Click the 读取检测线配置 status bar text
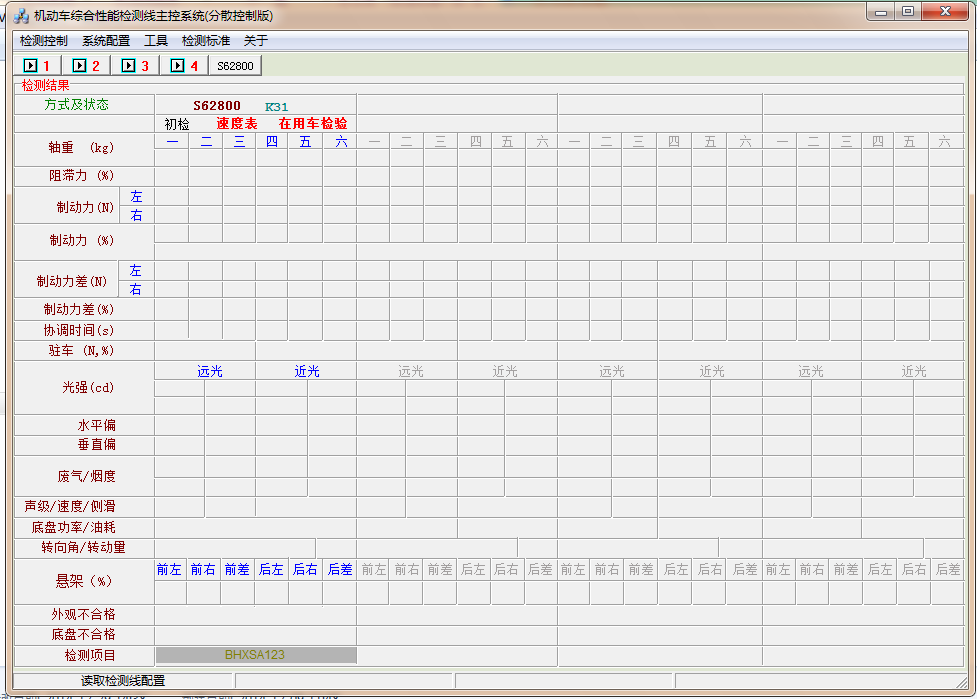The image size is (977, 699). (x=123, y=681)
